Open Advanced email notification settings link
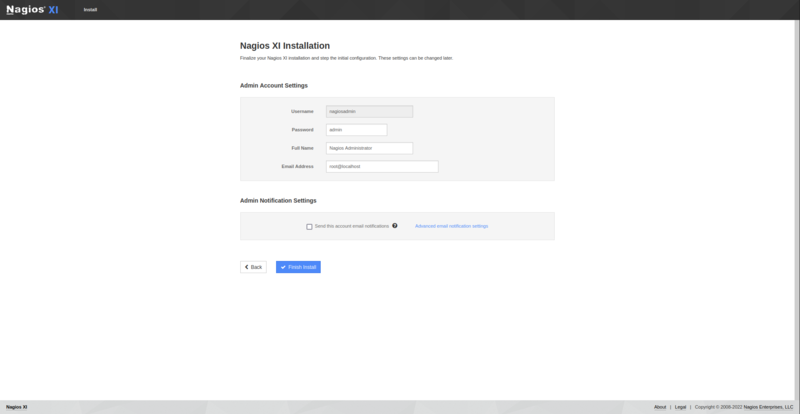Screen dimensions: 800x414 [451, 226]
